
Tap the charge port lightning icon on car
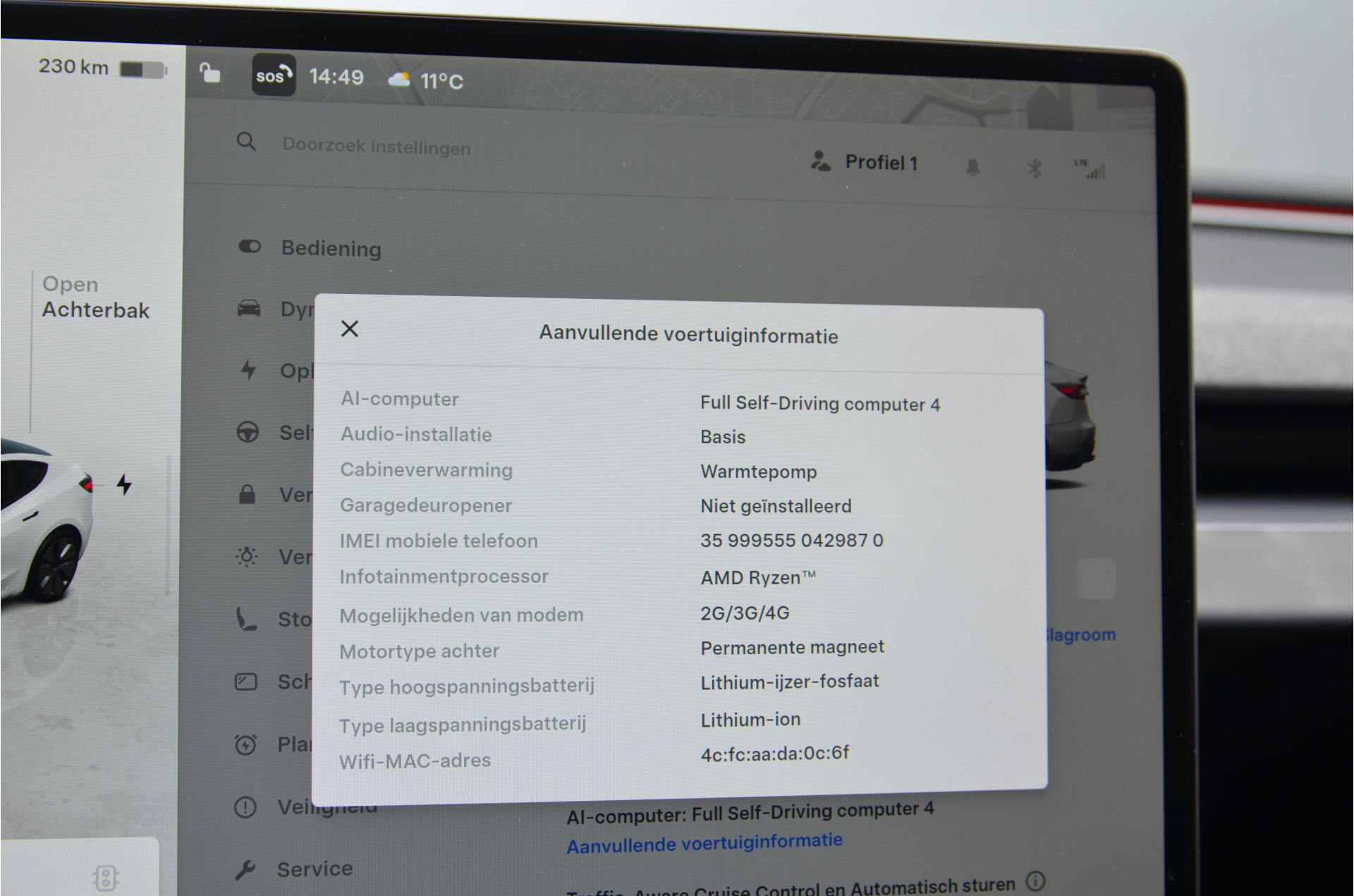coord(124,484)
